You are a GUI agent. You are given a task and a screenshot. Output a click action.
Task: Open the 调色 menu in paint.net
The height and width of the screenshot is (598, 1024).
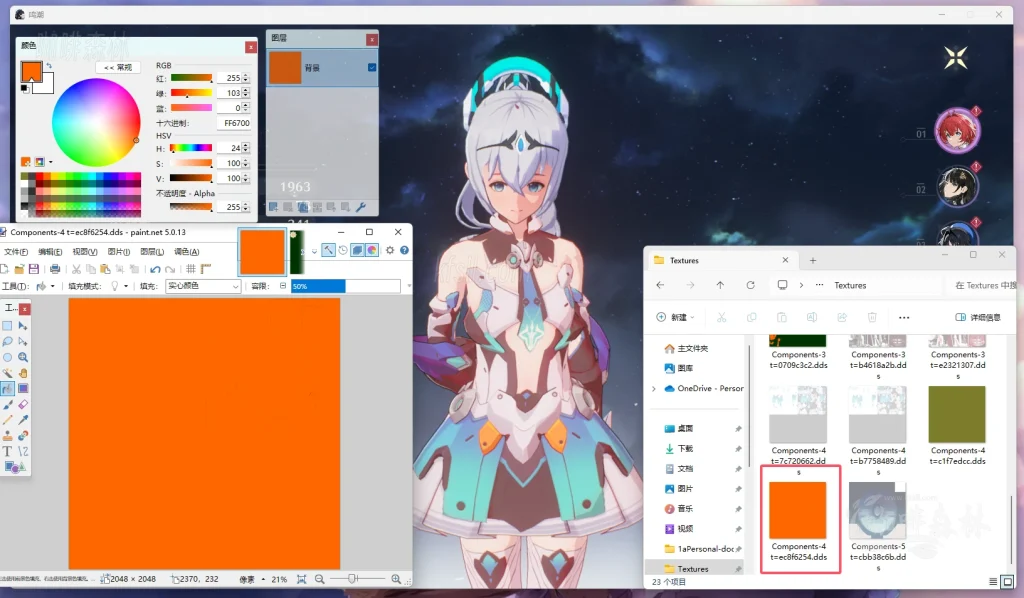pos(186,252)
